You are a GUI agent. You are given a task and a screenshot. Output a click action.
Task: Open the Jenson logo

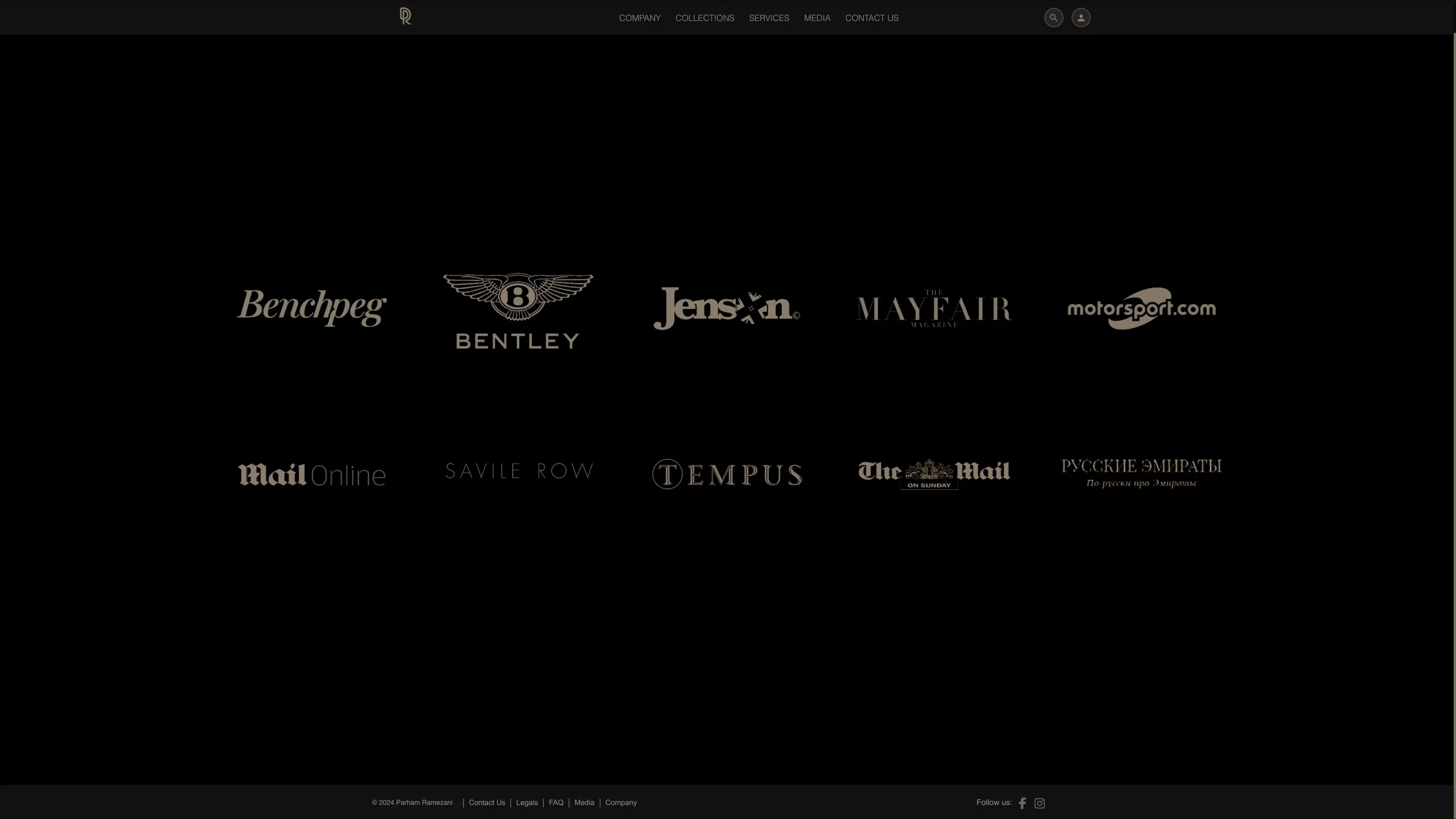[726, 308]
